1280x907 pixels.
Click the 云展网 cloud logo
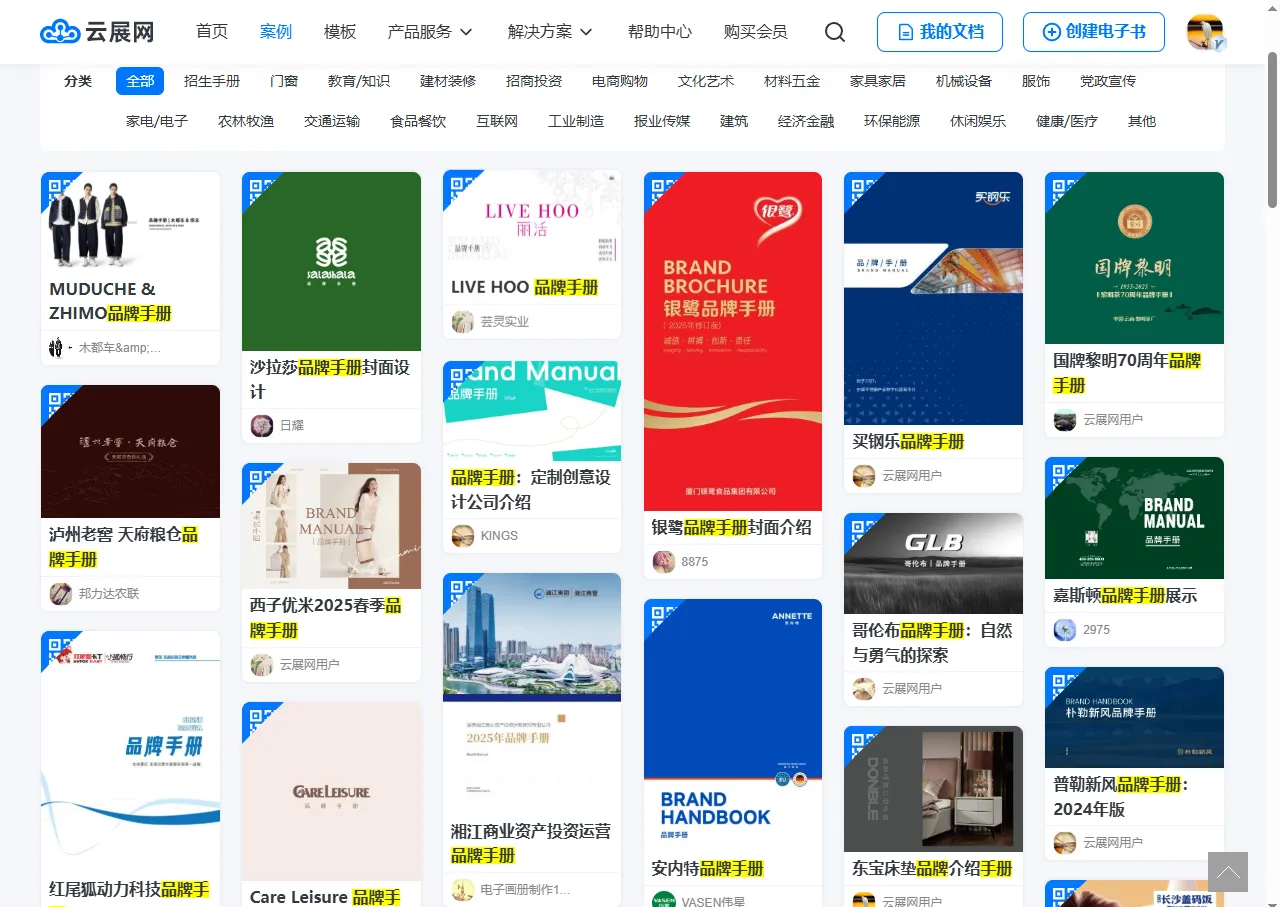click(97, 32)
